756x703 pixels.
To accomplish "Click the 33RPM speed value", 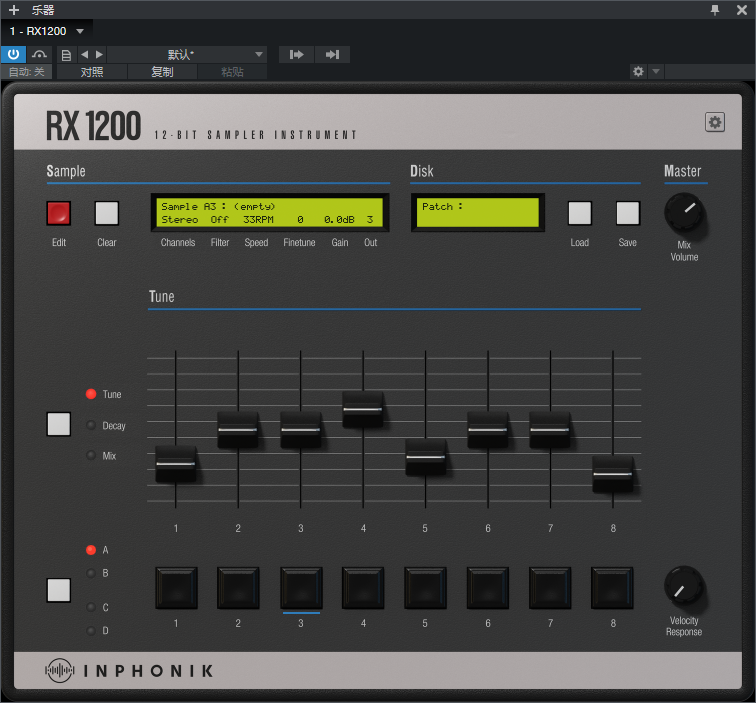I will [258, 220].
